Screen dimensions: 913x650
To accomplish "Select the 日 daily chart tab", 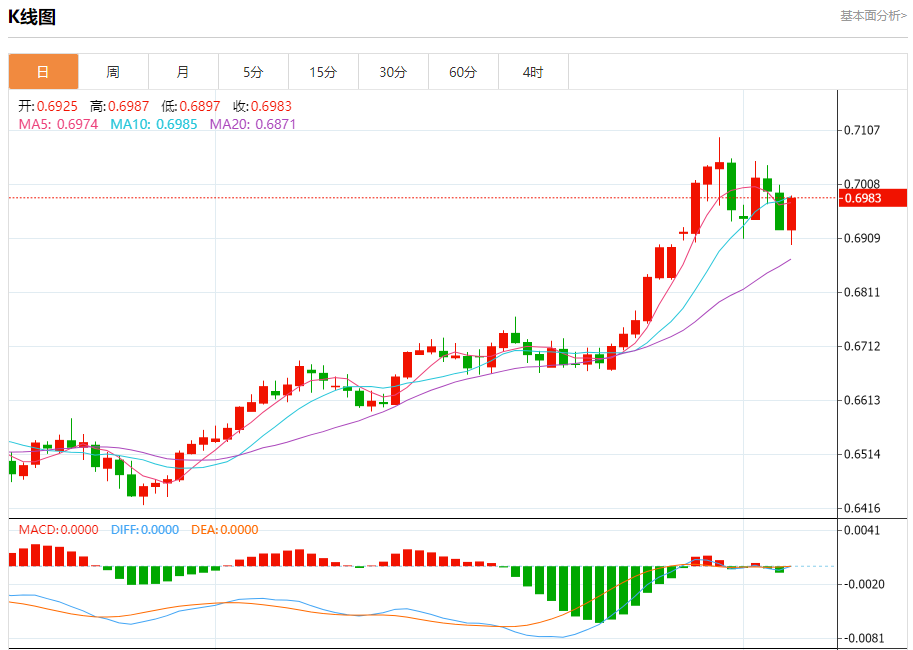I will [43, 72].
